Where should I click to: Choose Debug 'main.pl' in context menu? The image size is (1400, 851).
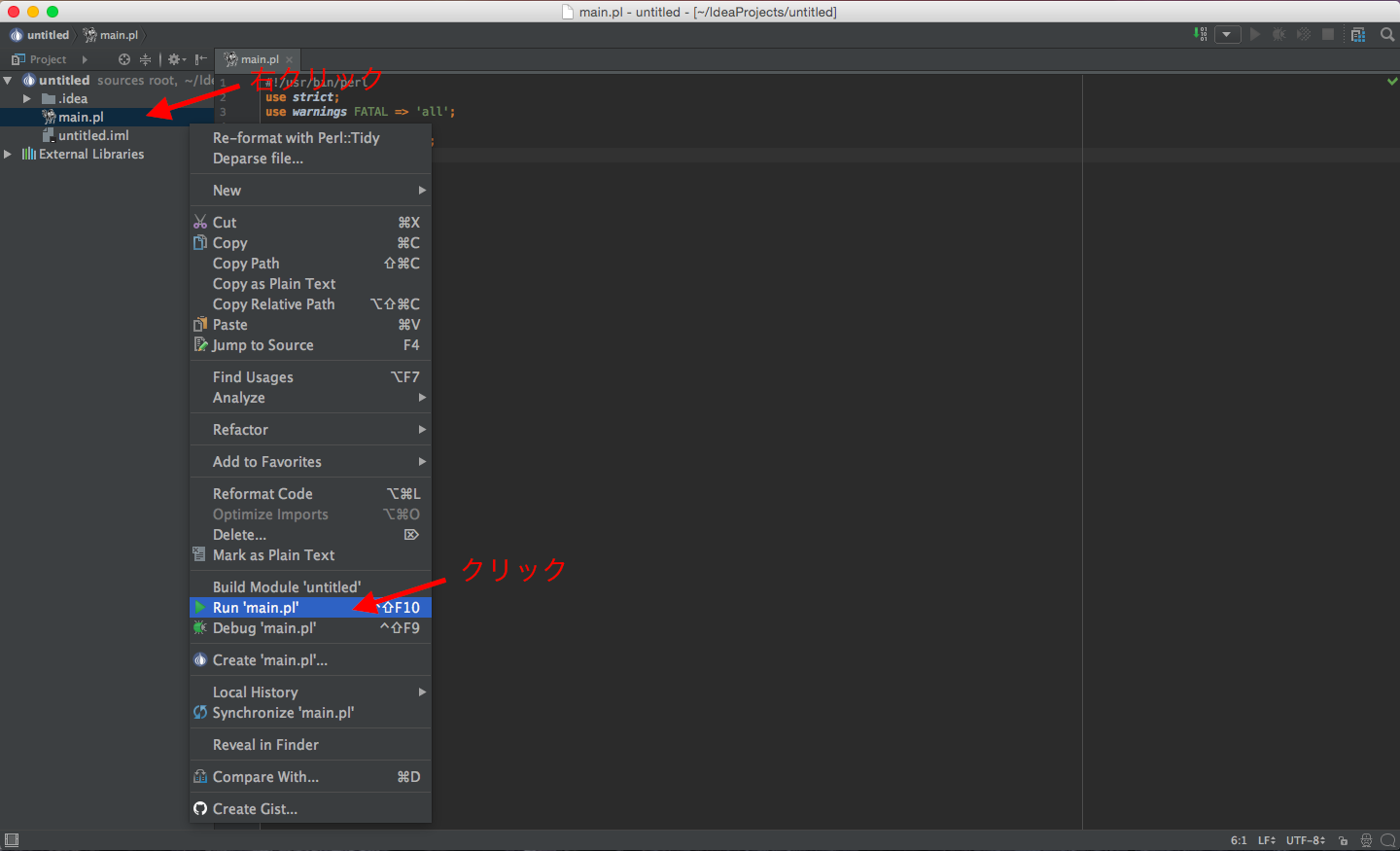pos(264,628)
